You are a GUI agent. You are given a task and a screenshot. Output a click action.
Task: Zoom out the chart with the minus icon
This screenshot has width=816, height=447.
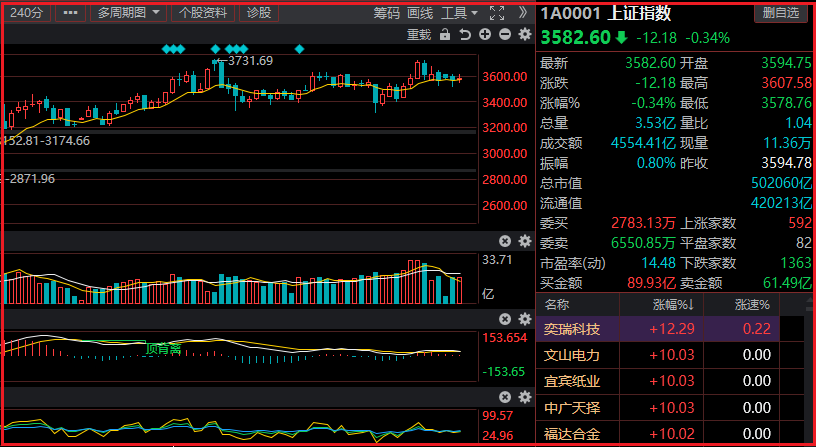click(505, 35)
